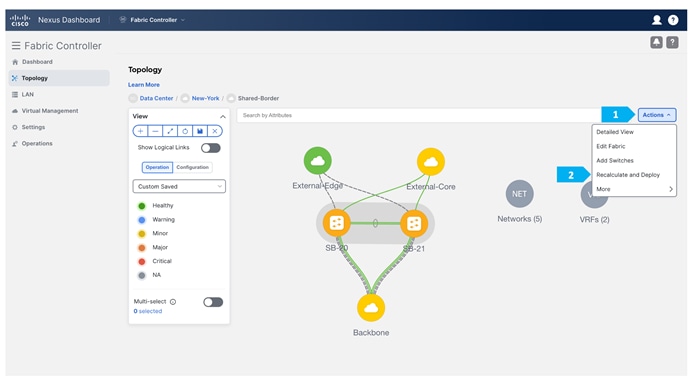Expand the More submenu

(x=634, y=189)
